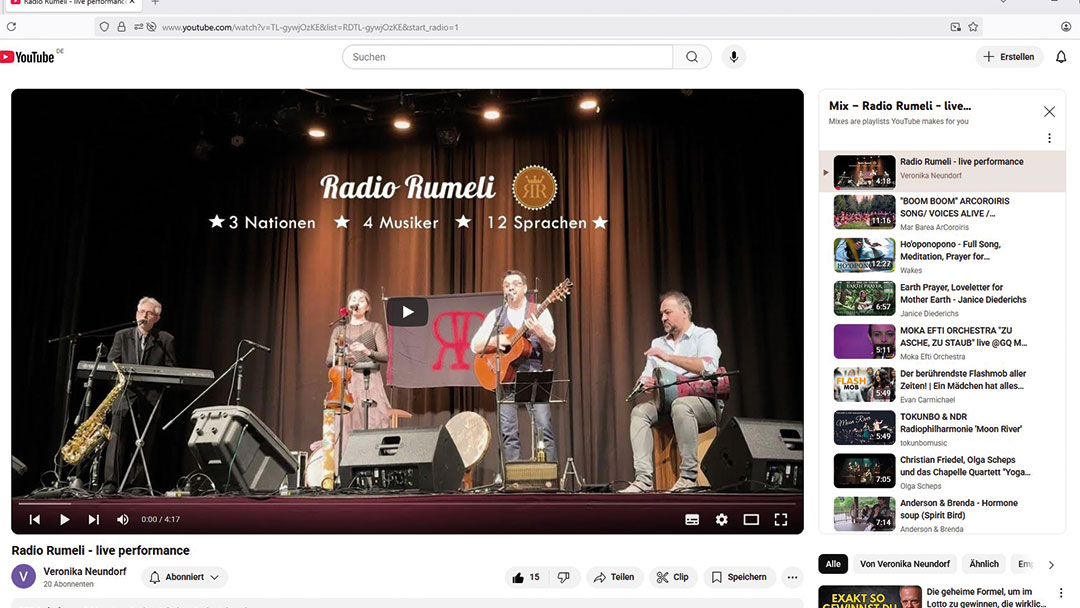Toggle theater mode view
The image size is (1080, 608).
pos(751,520)
